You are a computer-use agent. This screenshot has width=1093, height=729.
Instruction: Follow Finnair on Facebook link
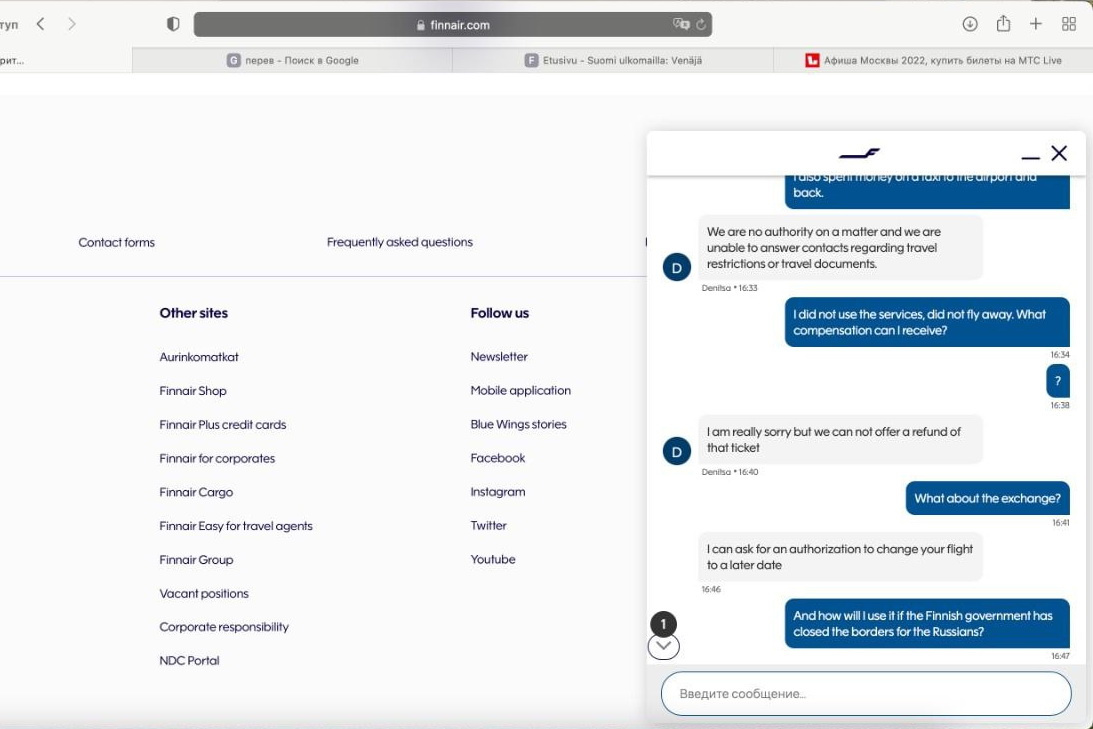coord(498,459)
